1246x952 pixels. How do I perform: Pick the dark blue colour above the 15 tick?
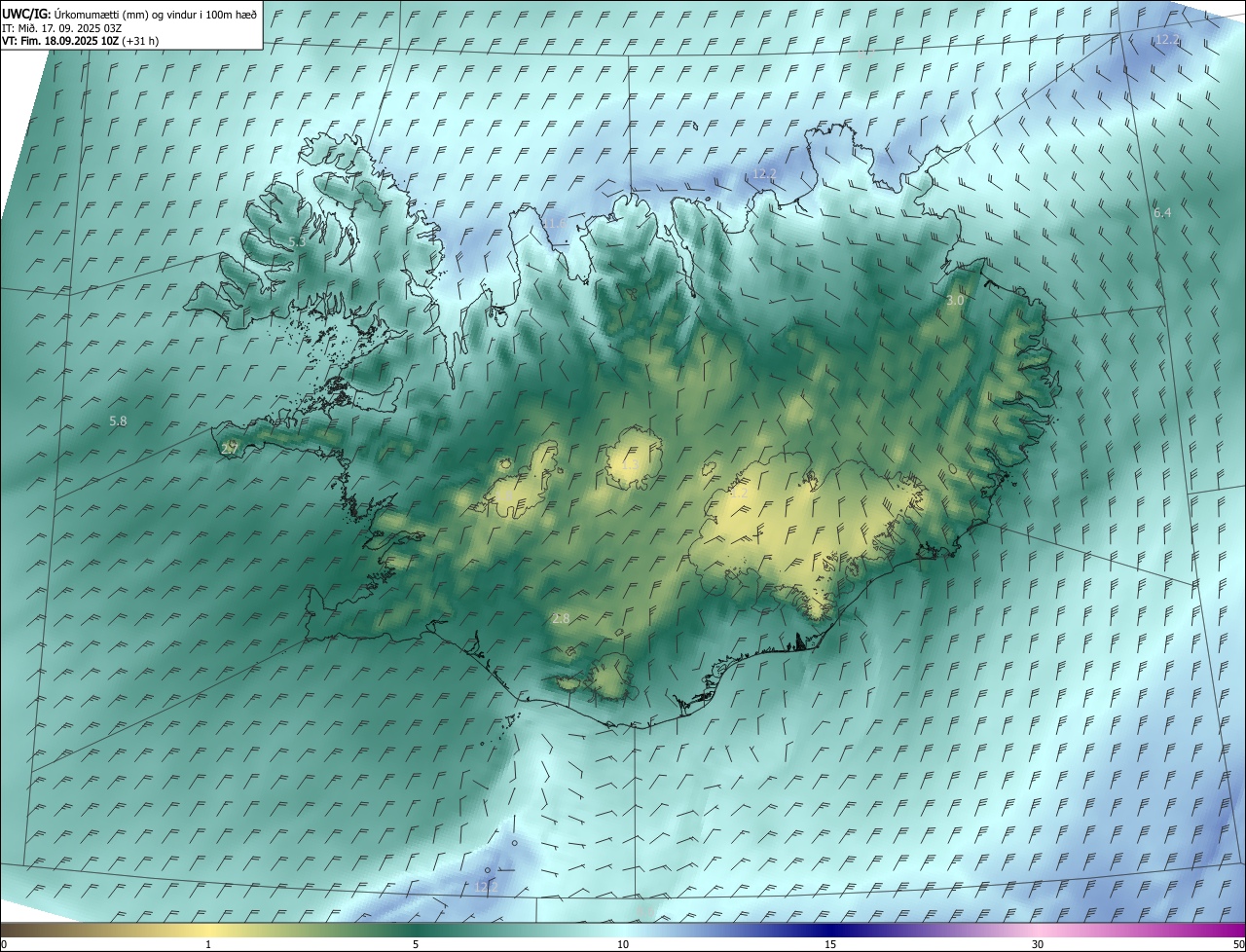pos(830,930)
